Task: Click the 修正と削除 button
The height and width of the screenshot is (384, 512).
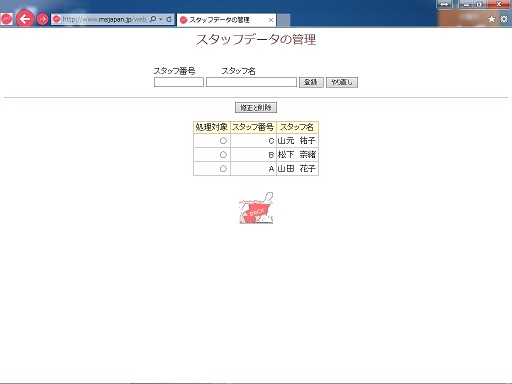Action: coord(256,107)
